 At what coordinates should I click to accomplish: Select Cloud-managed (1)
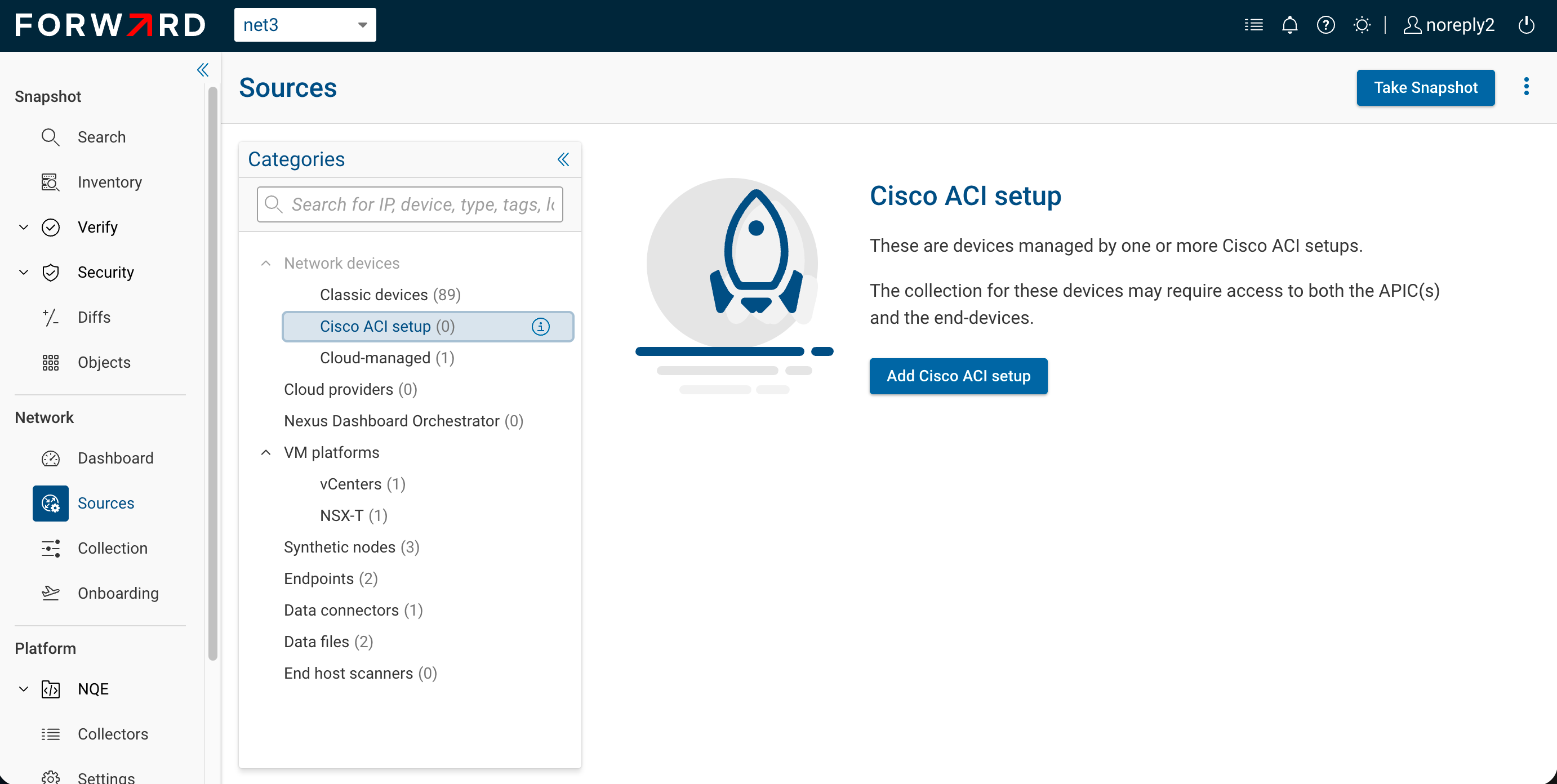(387, 358)
